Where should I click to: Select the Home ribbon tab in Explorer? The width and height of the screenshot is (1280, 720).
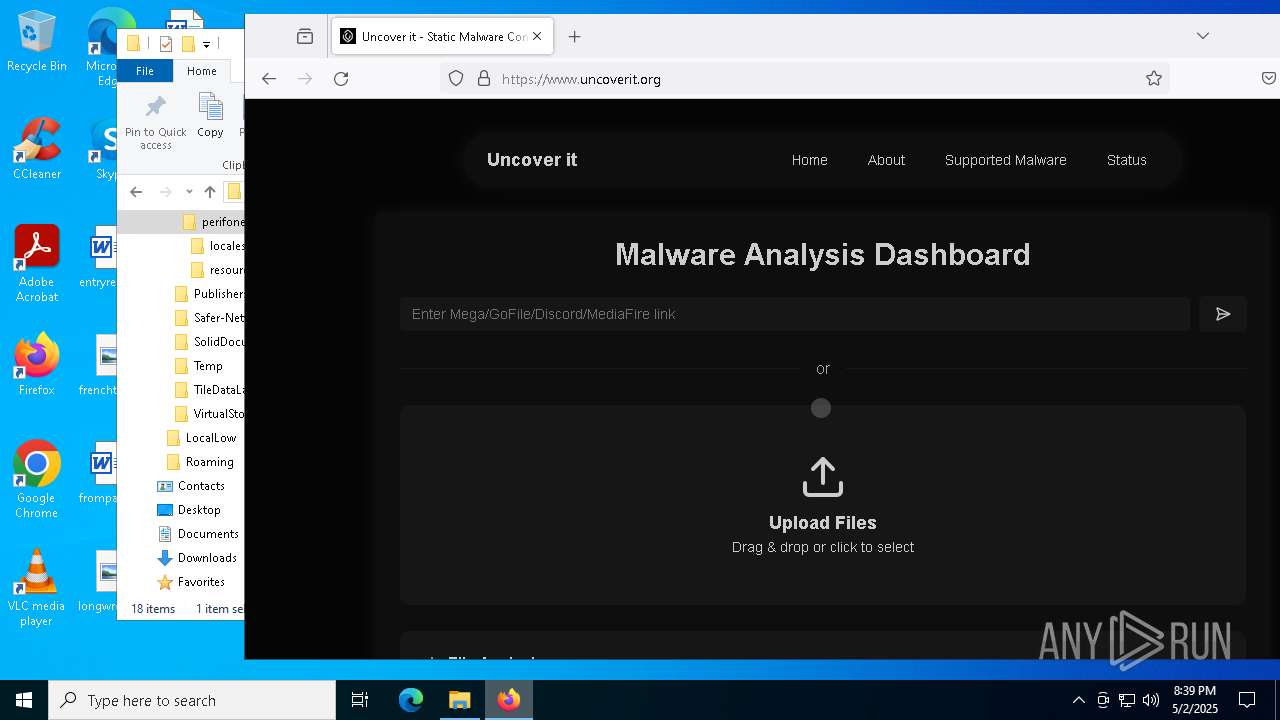click(x=201, y=71)
